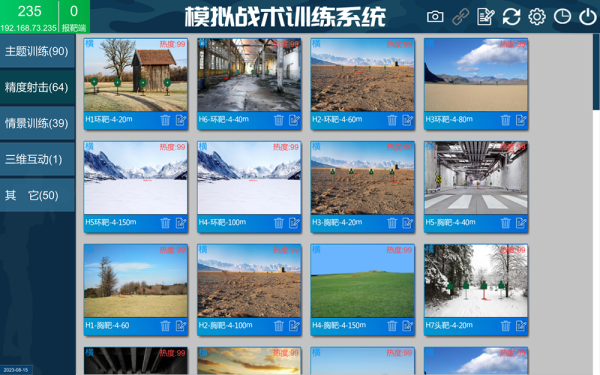Open settings gear icon
The height and width of the screenshot is (375, 600).
[537, 17]
